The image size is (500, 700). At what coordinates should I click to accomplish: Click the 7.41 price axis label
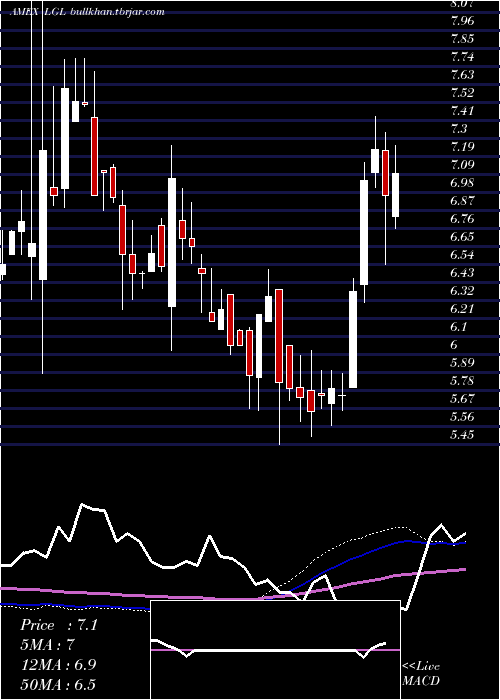(x=462, y=111)
